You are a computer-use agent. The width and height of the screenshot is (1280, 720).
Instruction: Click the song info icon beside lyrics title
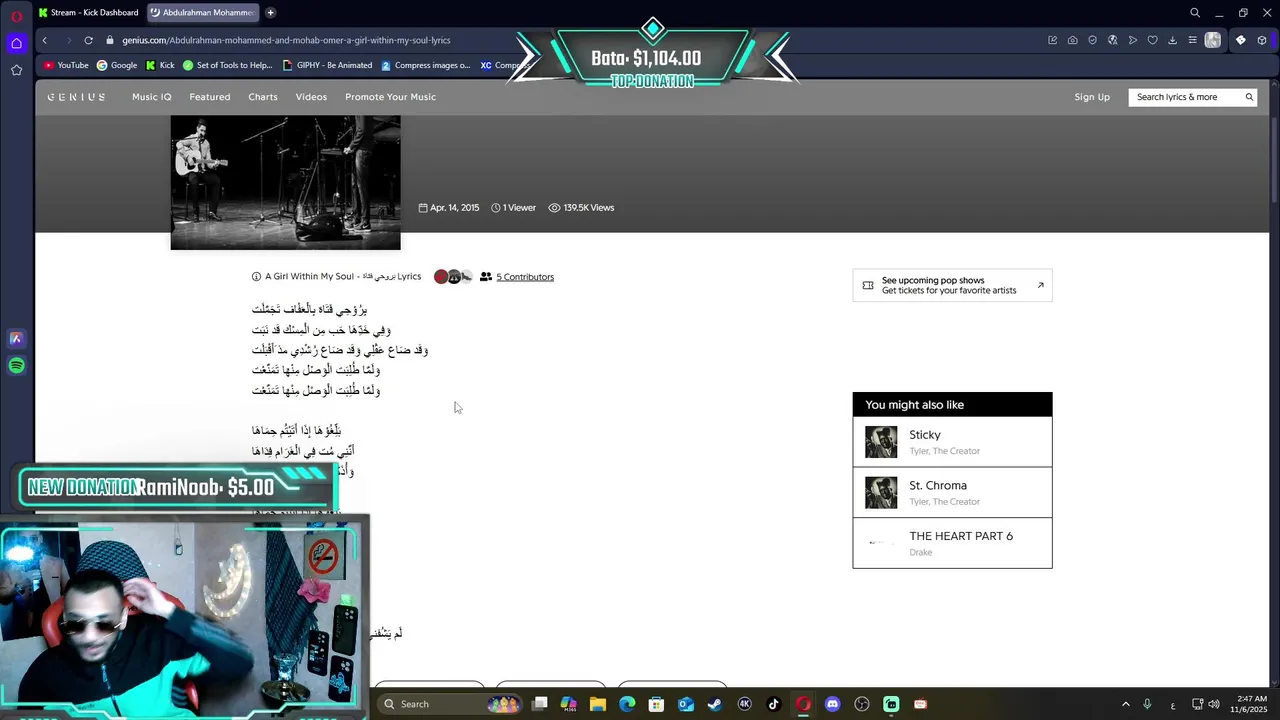(x=256, y=277)
